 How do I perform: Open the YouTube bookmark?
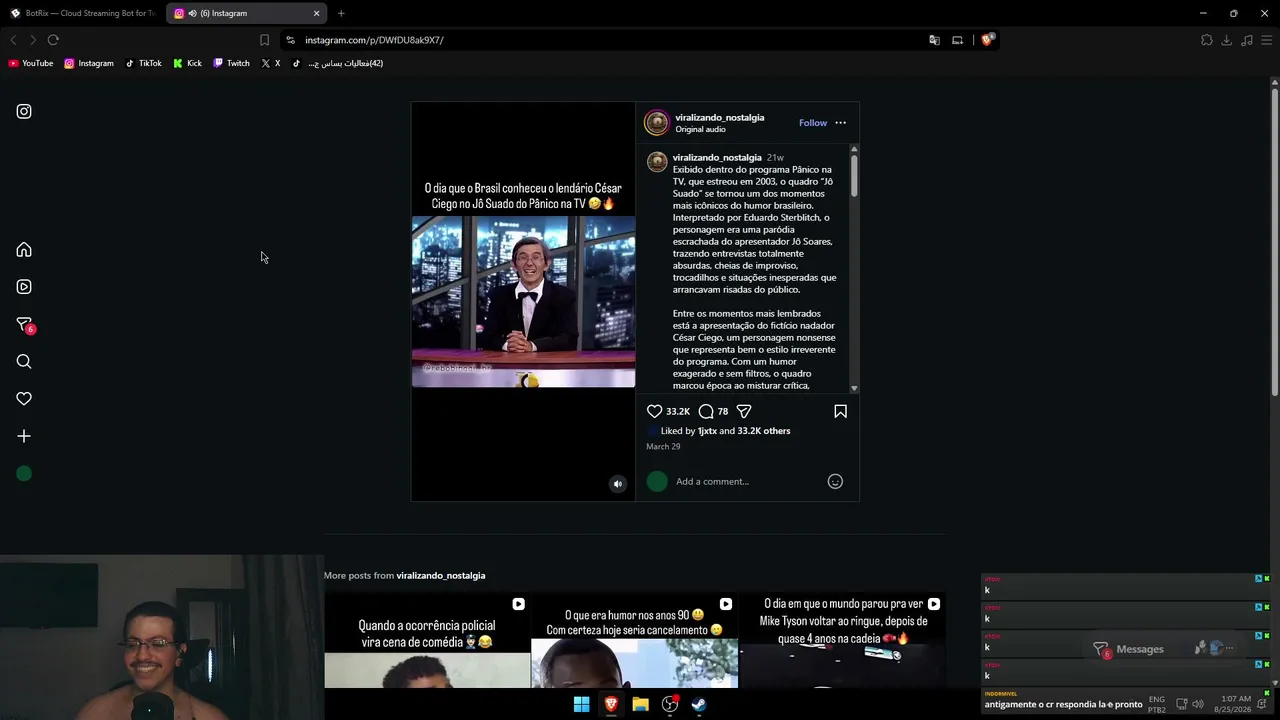[31, 63]
